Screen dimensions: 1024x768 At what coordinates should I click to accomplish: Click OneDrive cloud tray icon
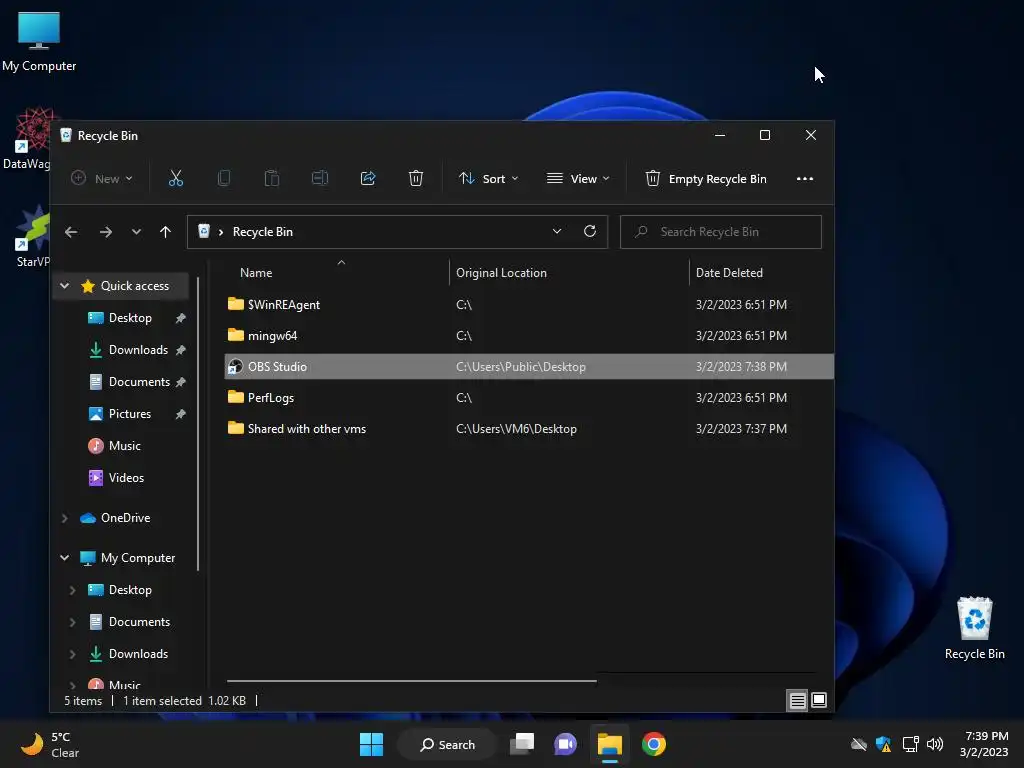click(x=859, y=744)
